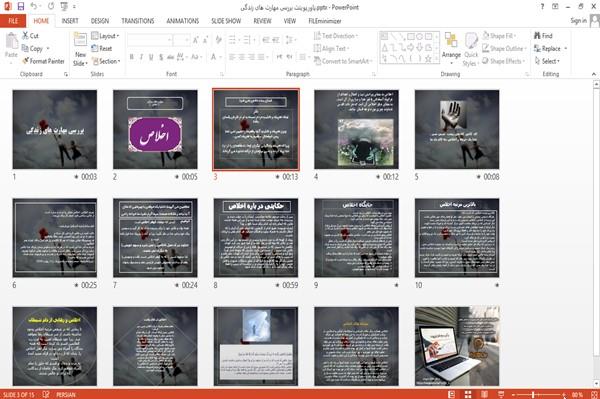Open the Arrange tool in Drawing group
This screenshot has height=399, width=600.
(x=451, y=47)
